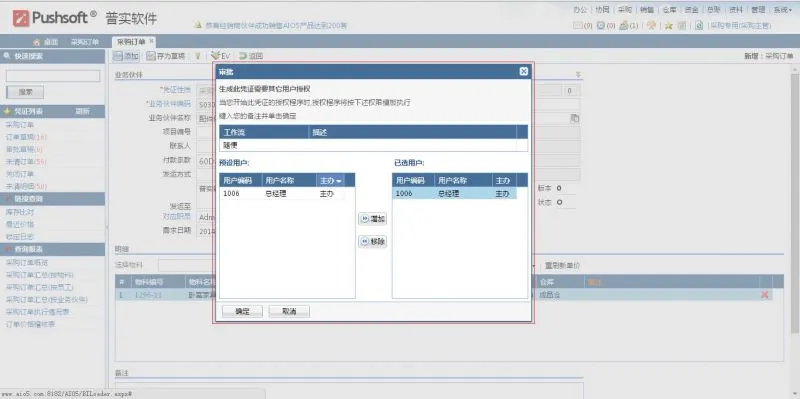Click the mail envelope icon (0)
Image resolution: width=800 pixels, height=399 pixels.
[578, 25]
